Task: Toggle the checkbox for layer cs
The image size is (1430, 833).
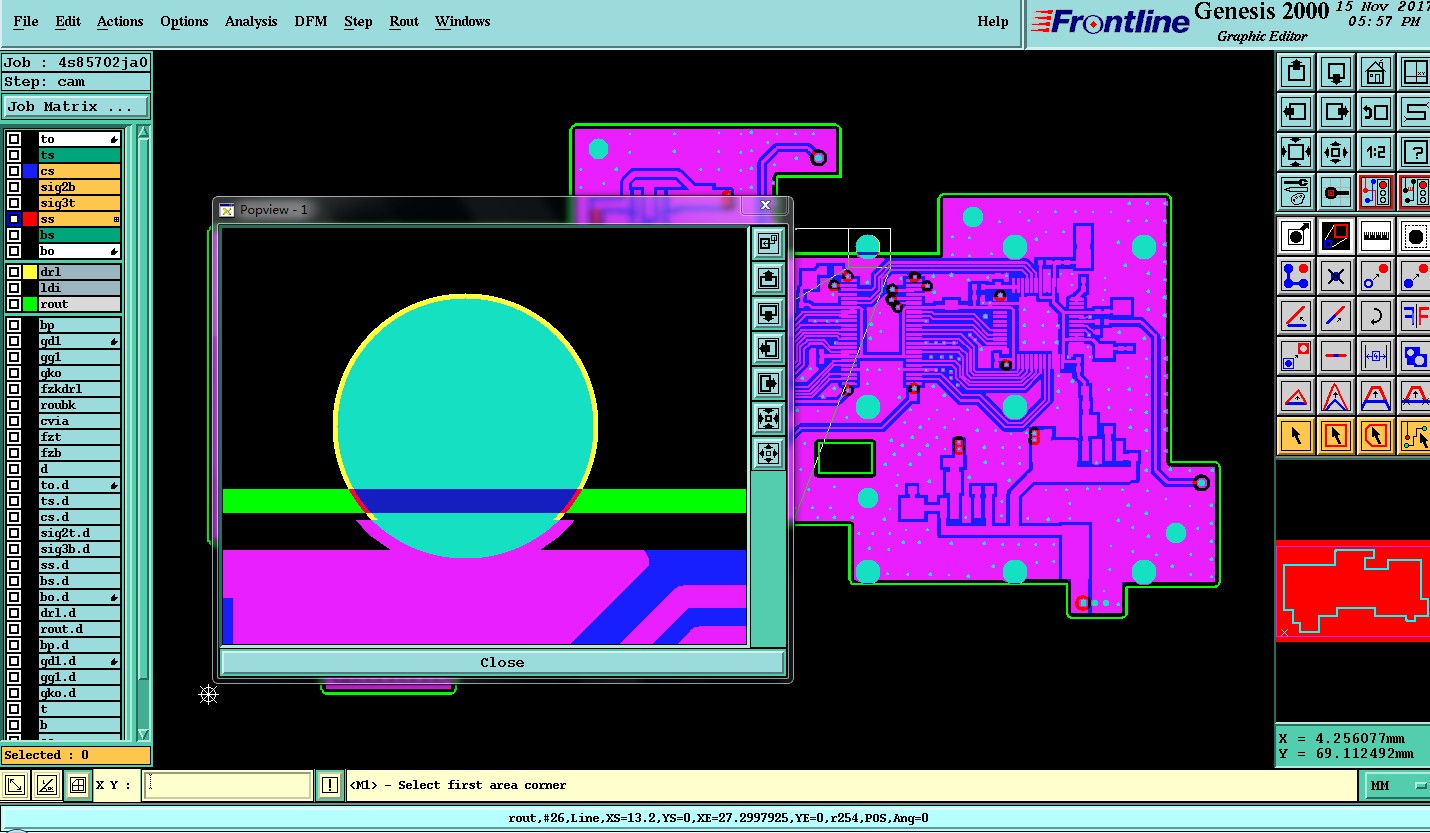Action: point(14,171)
